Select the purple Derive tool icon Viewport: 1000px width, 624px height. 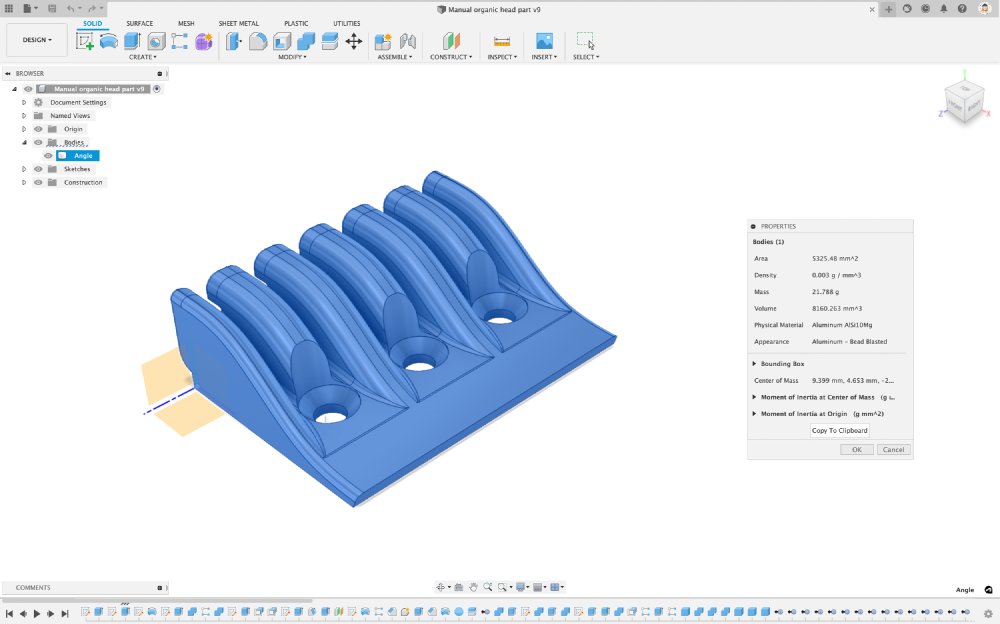pyautogui.click(x=203, y=41)
